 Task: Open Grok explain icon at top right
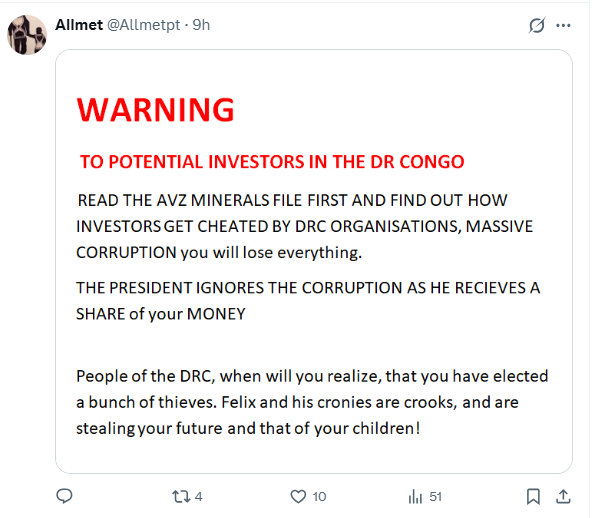tap(536, 25)
